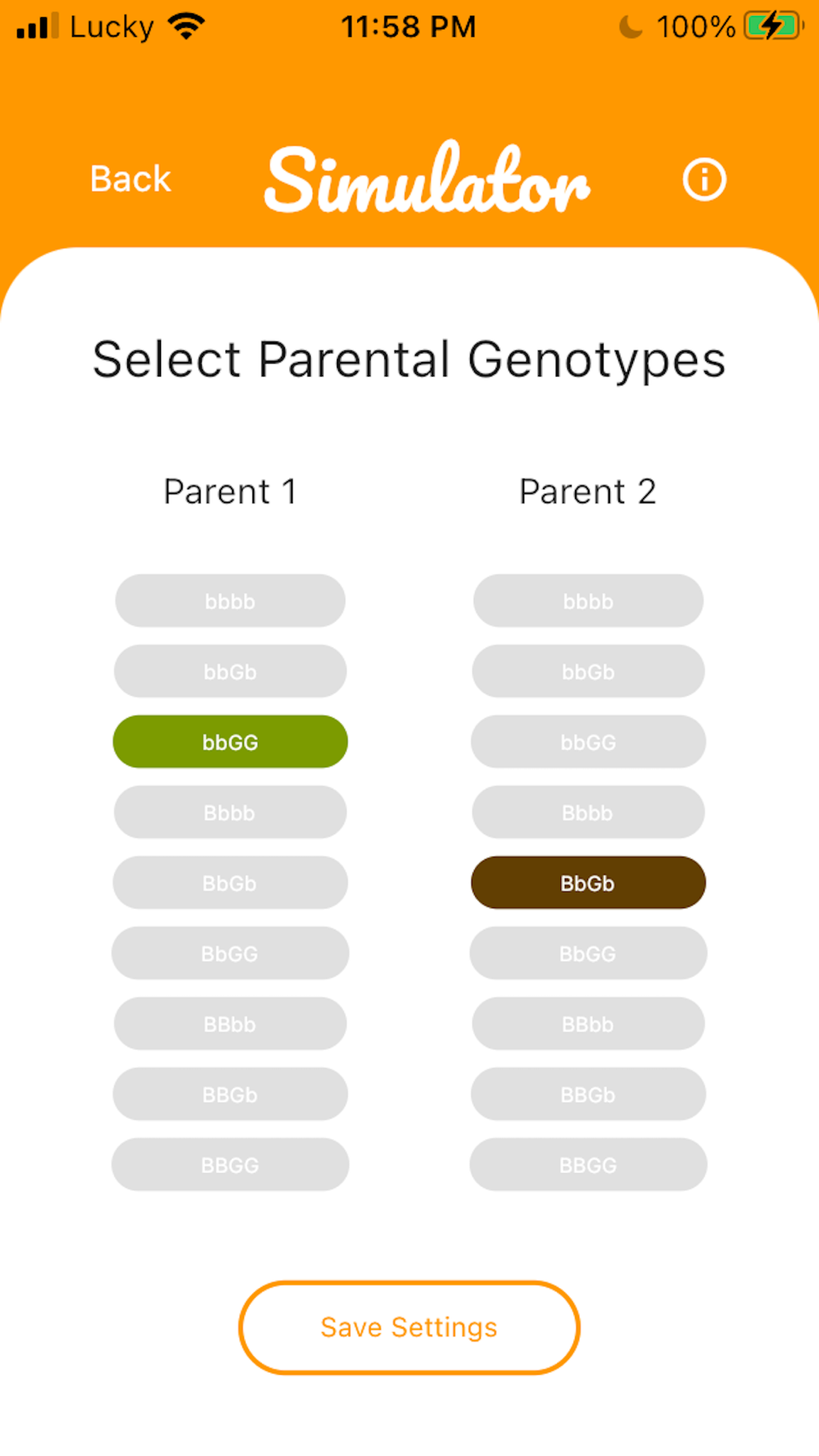Deselect green bbGG Parent 1 option
The height and width of the screenshot is (1456, 819).
(x=230, y=742)
